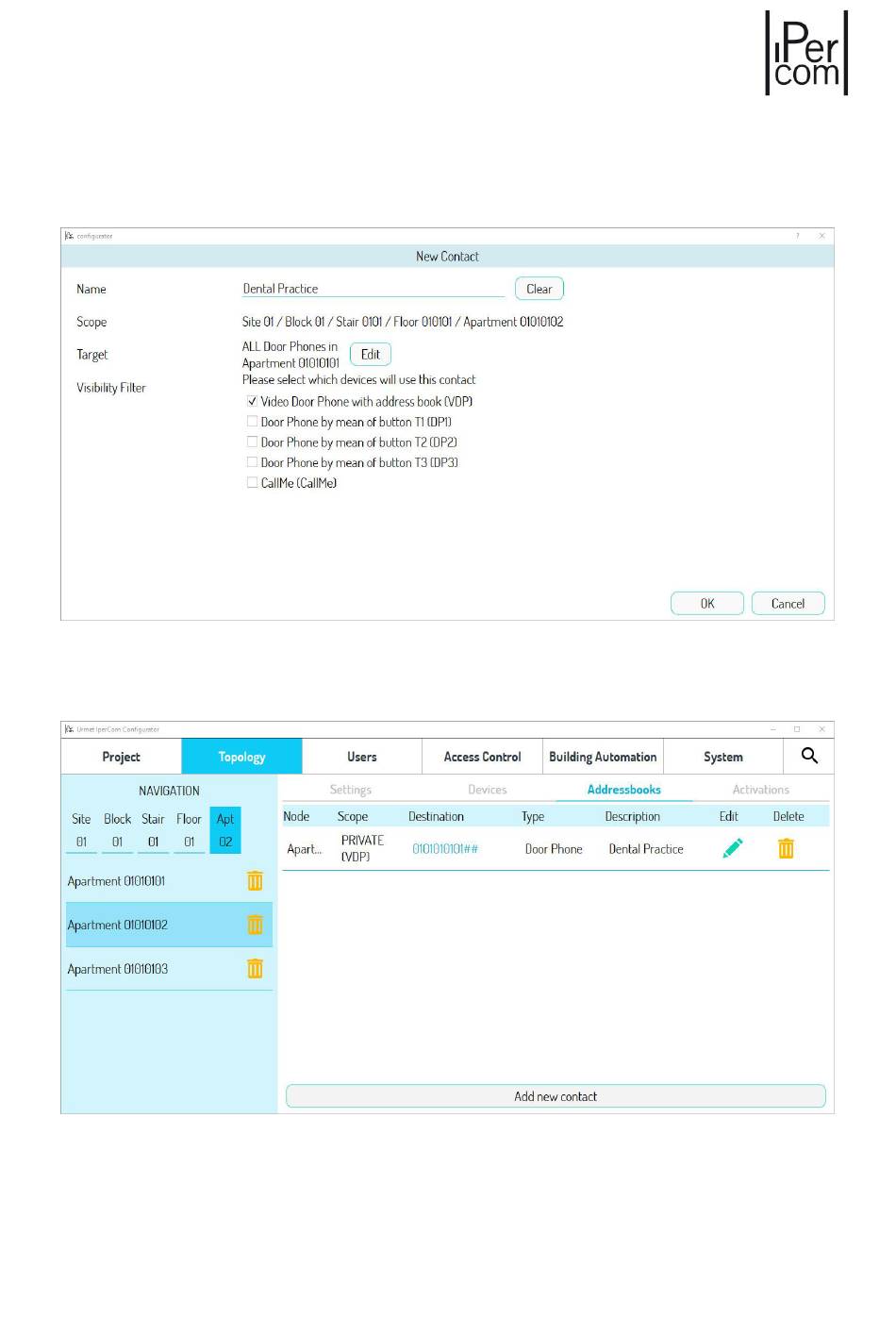Image resolution: width=896 pixels, height=1318 pixels.
Task: Open the System tab
Action: [723, 757]
